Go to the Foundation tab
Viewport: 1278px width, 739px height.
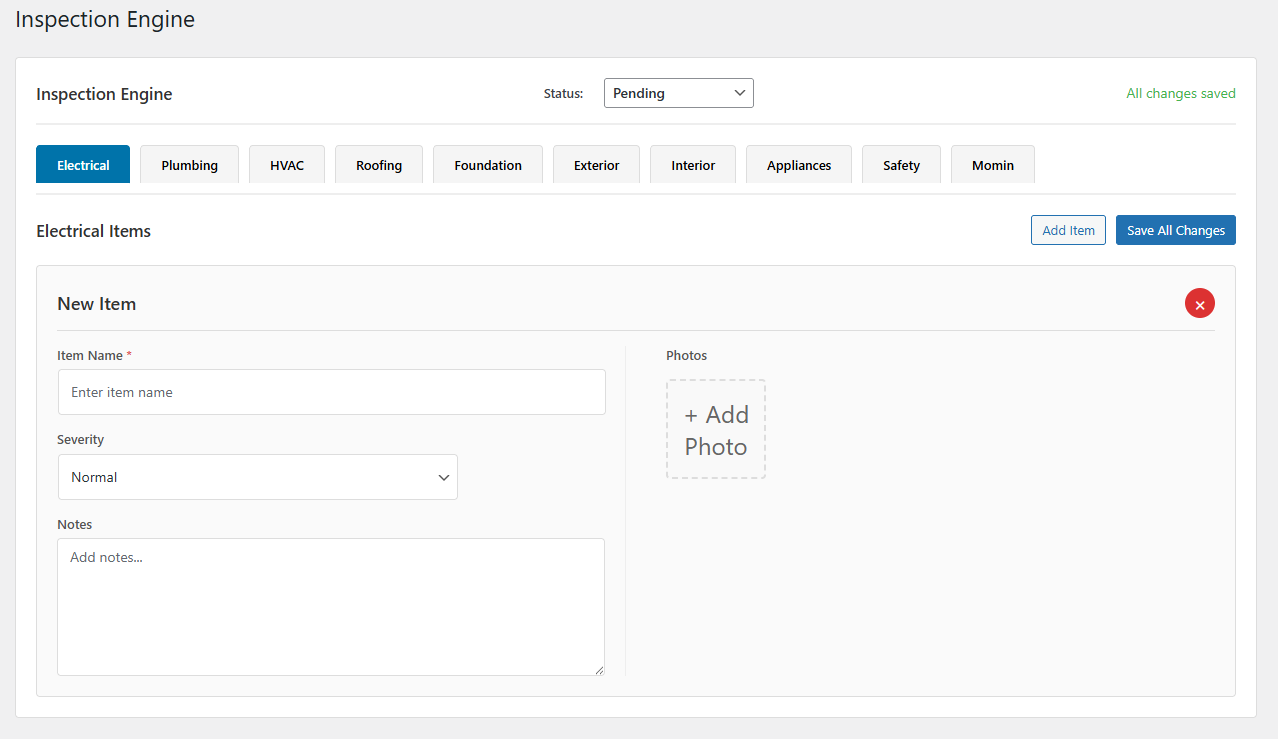(x=487, y=165)
